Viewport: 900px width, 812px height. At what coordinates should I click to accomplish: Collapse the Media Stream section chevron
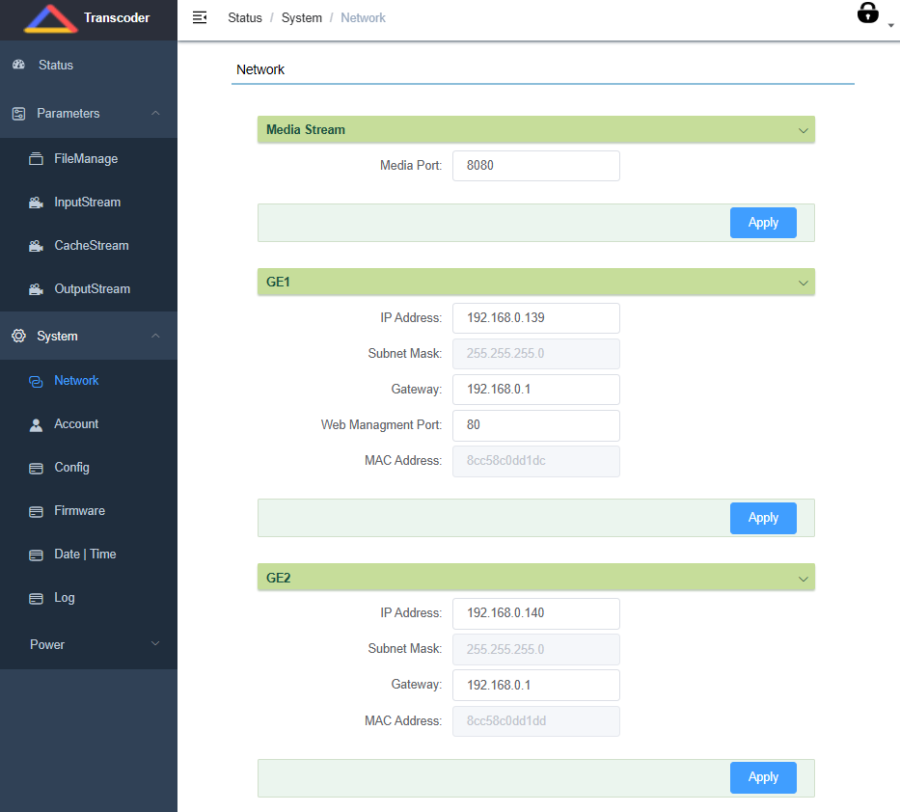(x=802, y=130)
